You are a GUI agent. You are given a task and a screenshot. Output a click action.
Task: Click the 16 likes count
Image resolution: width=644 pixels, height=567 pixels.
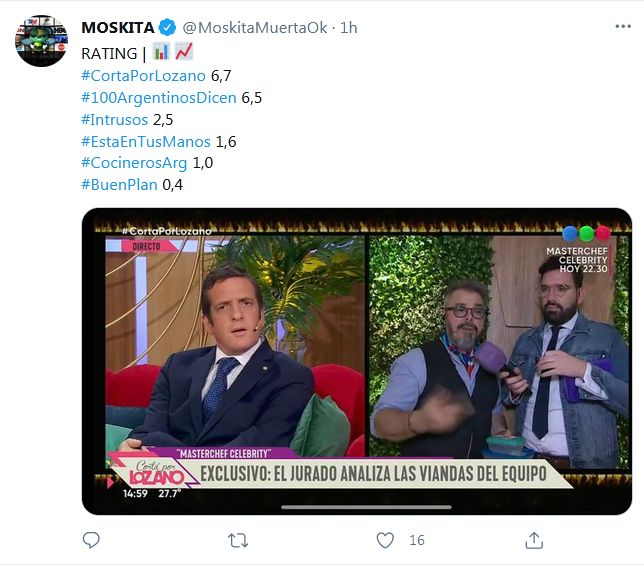[x=416, y=540]
